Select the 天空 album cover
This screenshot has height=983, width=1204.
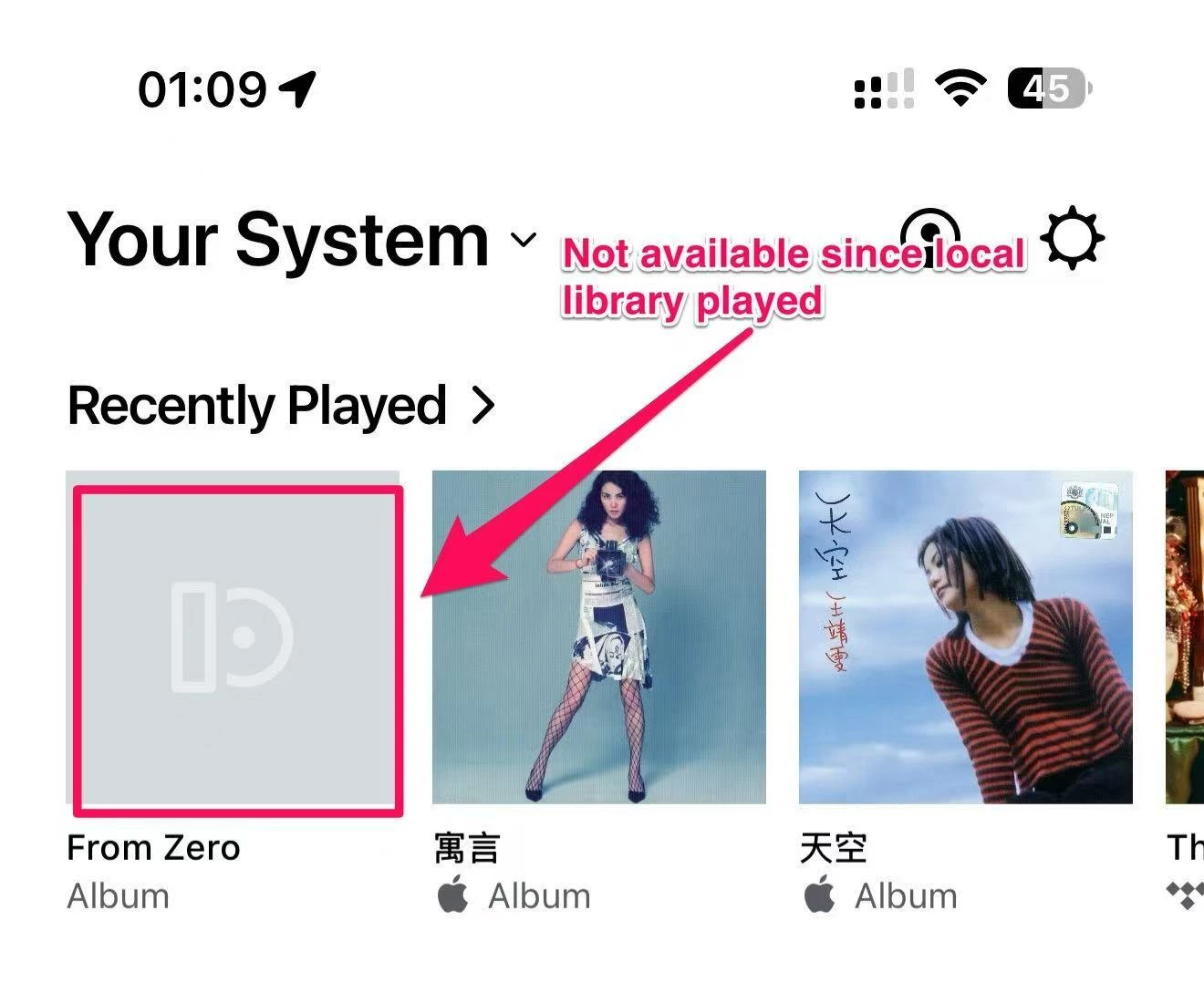[x=966, y=636]
